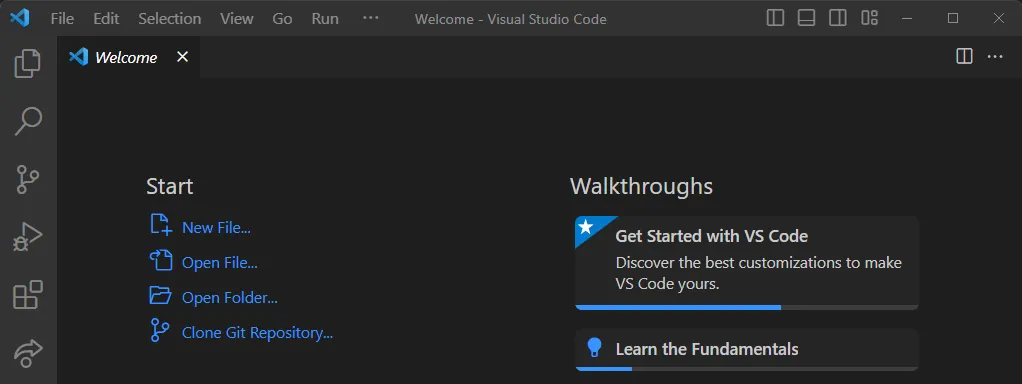The height and width of the screenshot is (384, 1022).
Task: Click the star badge on the Get Started card
Action: [586, 227]
